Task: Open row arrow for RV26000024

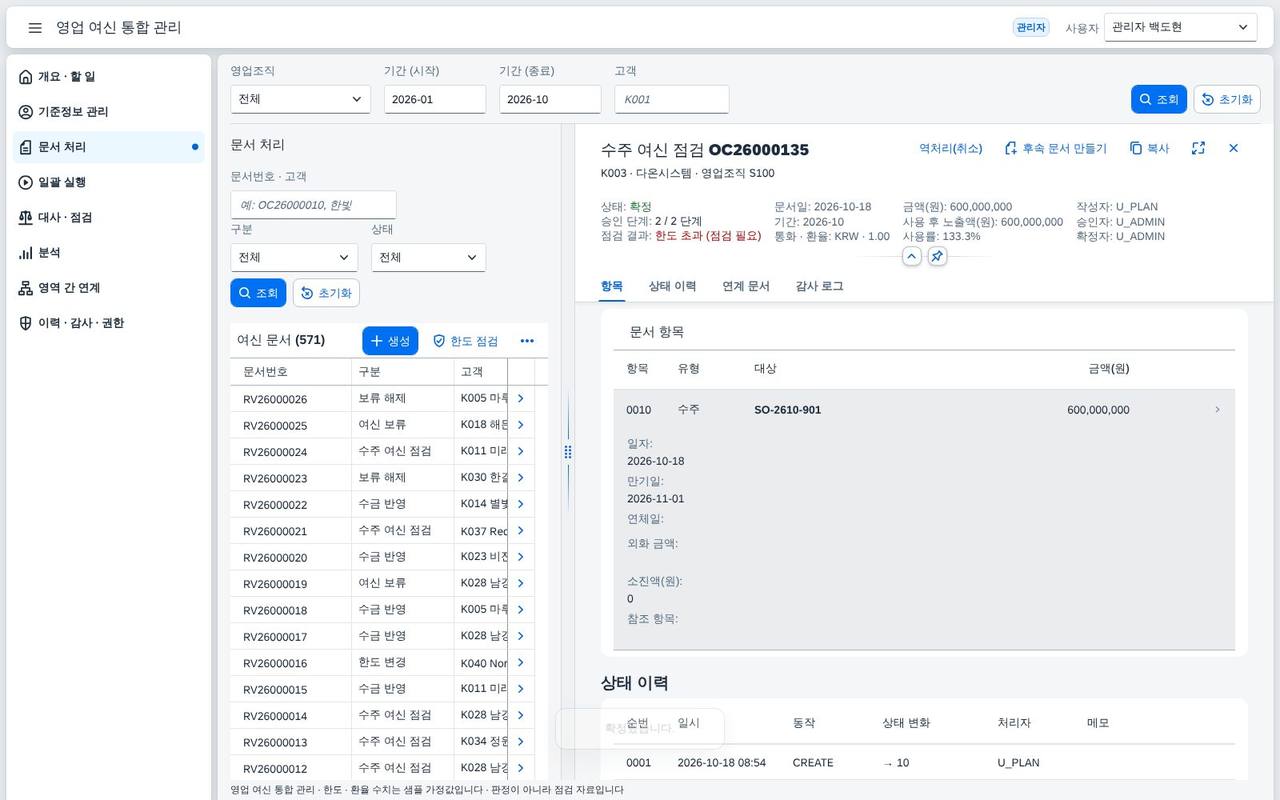Action: [x=520, y=451]
